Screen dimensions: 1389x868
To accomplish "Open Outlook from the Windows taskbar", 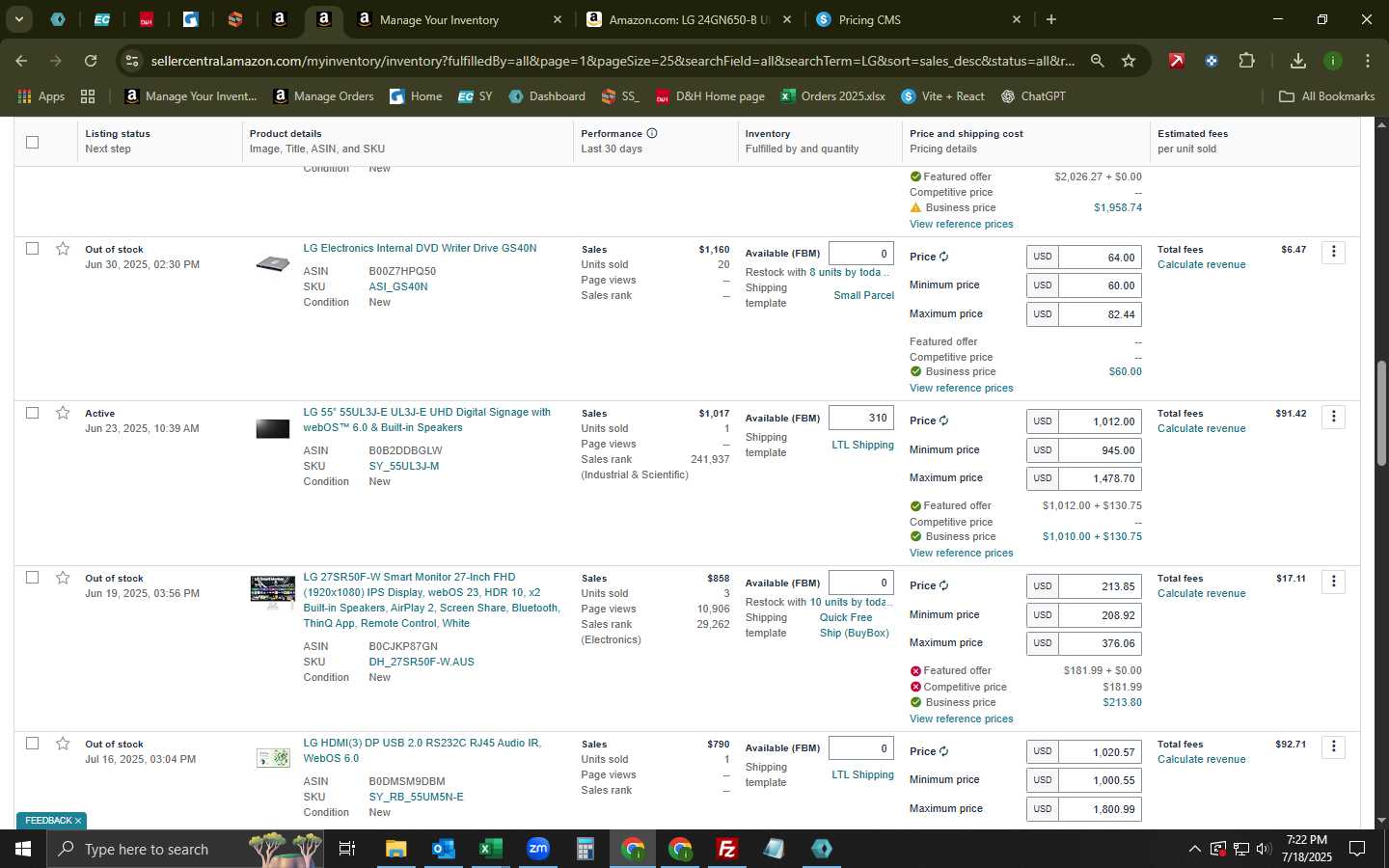I will pyautogui.click(x=443, y=849).
